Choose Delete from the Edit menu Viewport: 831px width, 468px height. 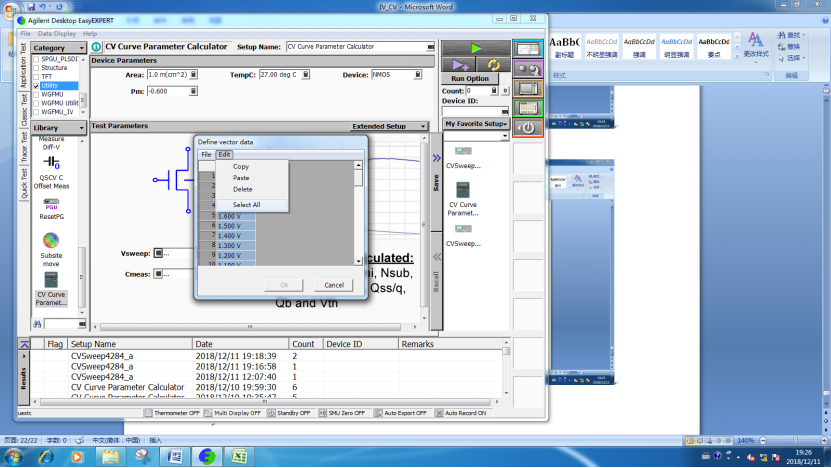click(242, 189)
